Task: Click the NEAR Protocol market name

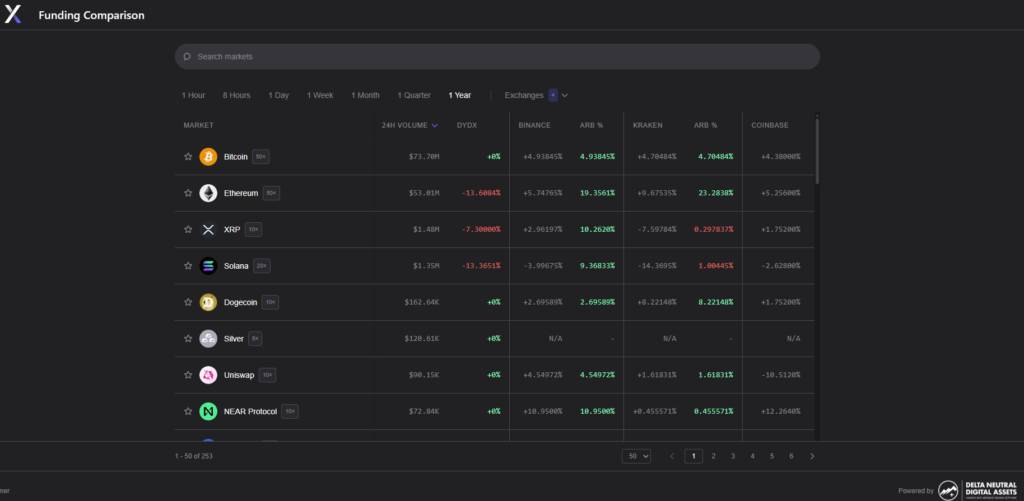Action: point(250,412)
